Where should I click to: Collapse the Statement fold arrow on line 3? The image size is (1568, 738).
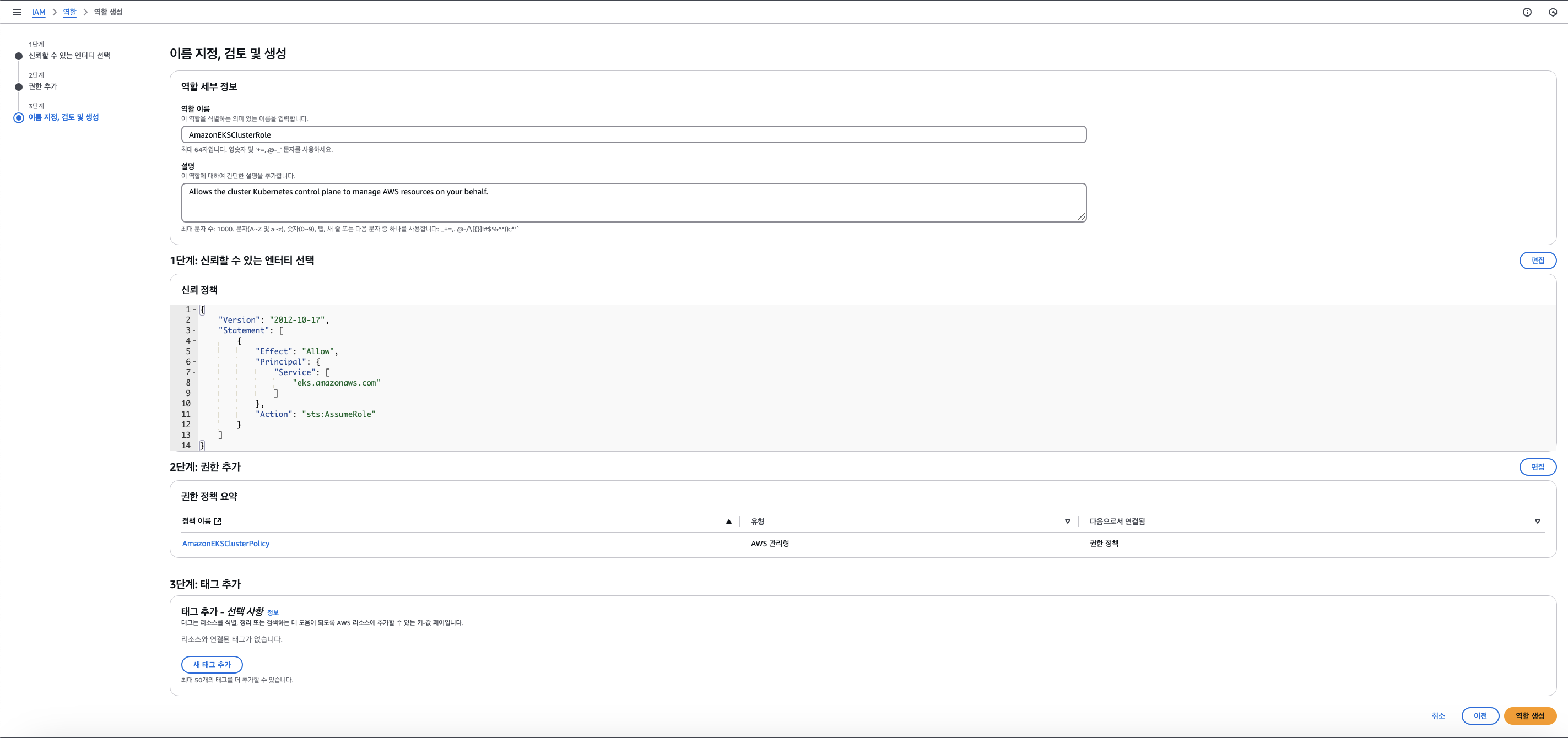pyautogui.click(x=194, y=330)
